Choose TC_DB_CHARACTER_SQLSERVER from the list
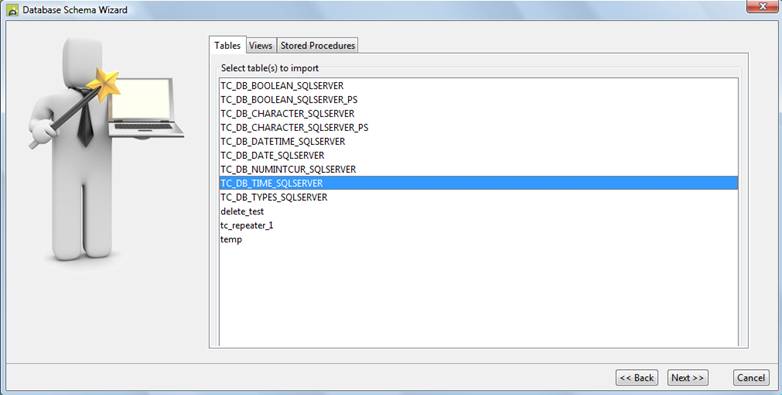This screenshot has height=395, width=782. tap(479, 114)
